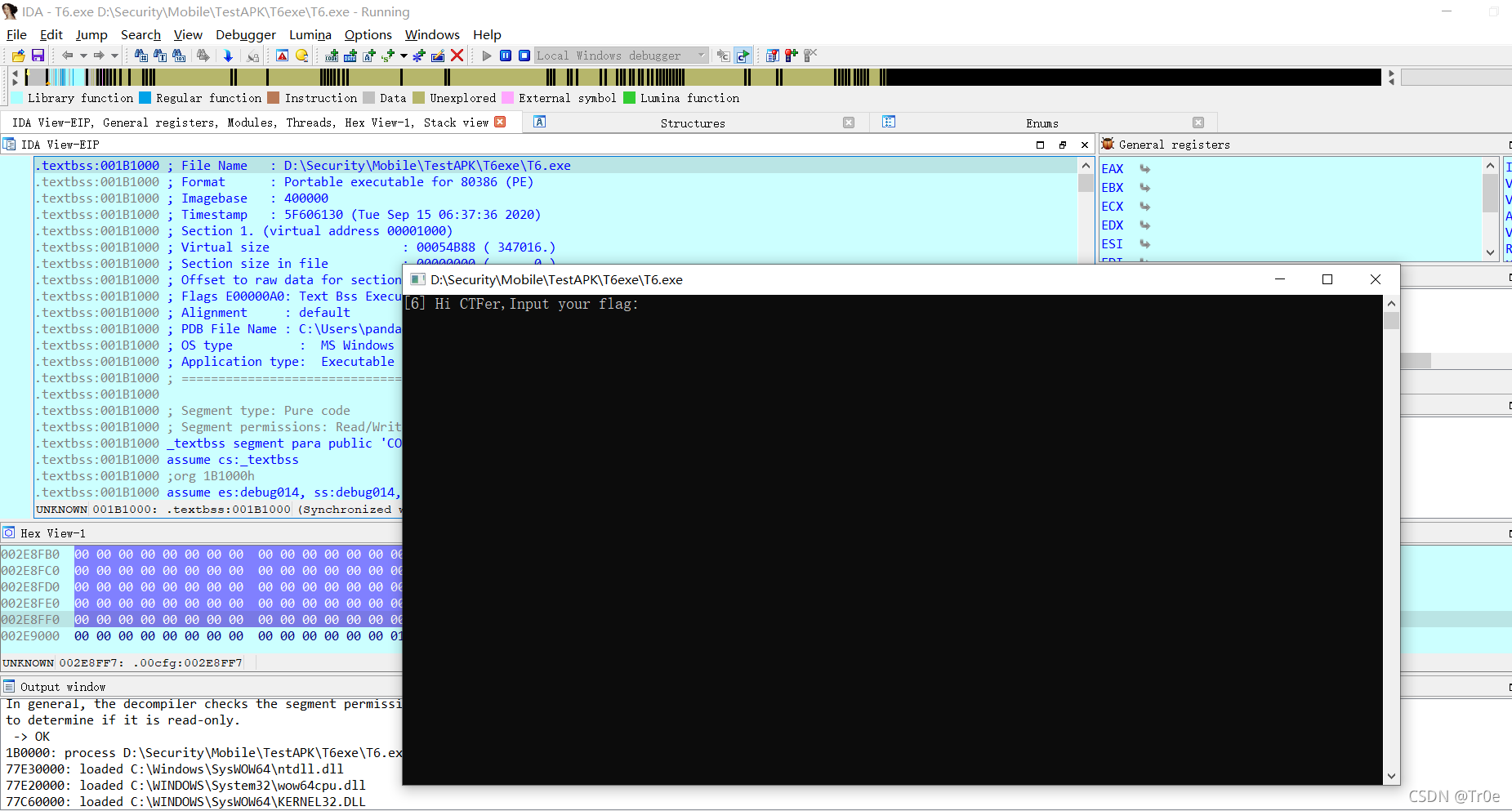1512x811 pixels.
Task: Click the toolbar icon right of debugger dropdown
Action: point(723,56)
